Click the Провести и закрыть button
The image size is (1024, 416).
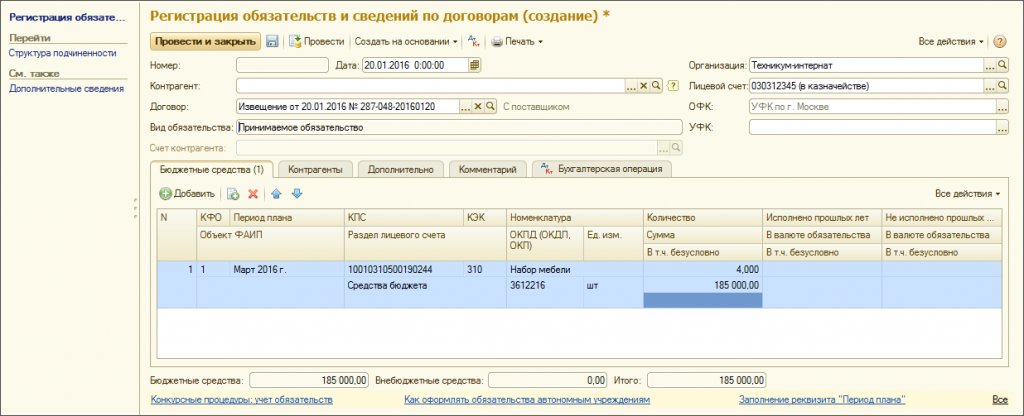[x=206, y=41]
